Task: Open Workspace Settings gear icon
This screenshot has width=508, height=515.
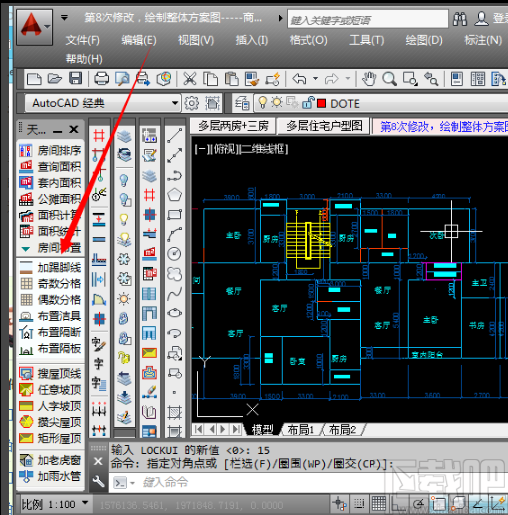Action: pos(192,103)
